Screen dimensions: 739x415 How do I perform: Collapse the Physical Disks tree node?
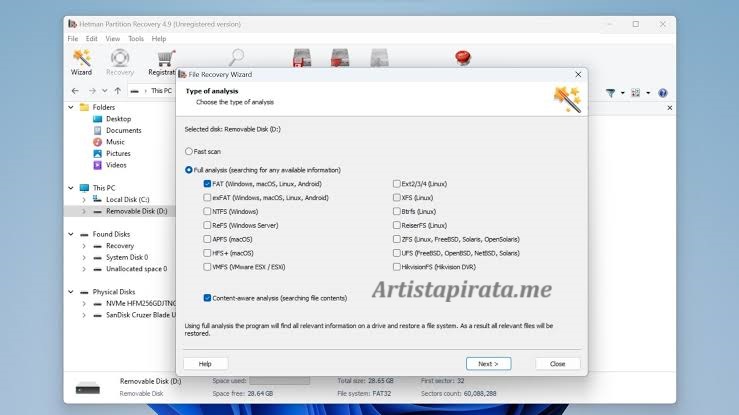pos(71,292)
